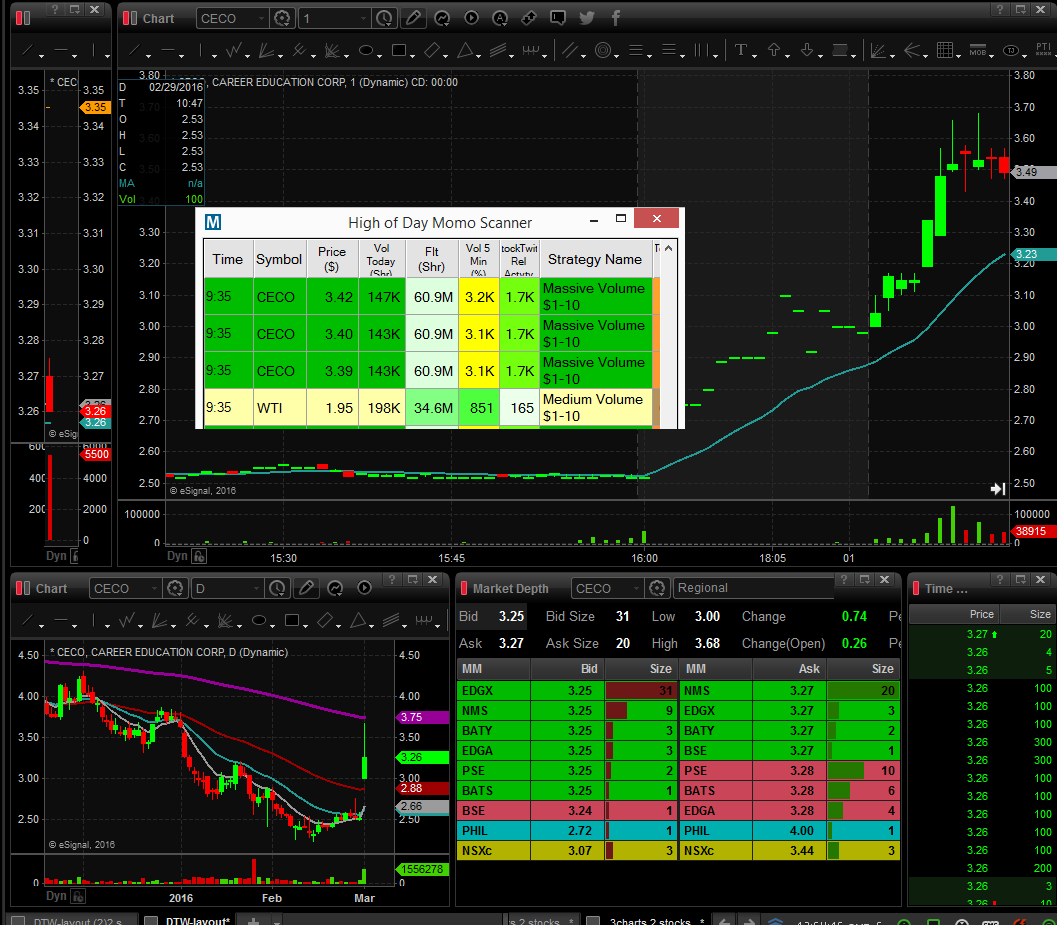This screenshot has width=1057, height=925.
Task: Share main chart via Twitter icon
Action: tap(586, 18)
